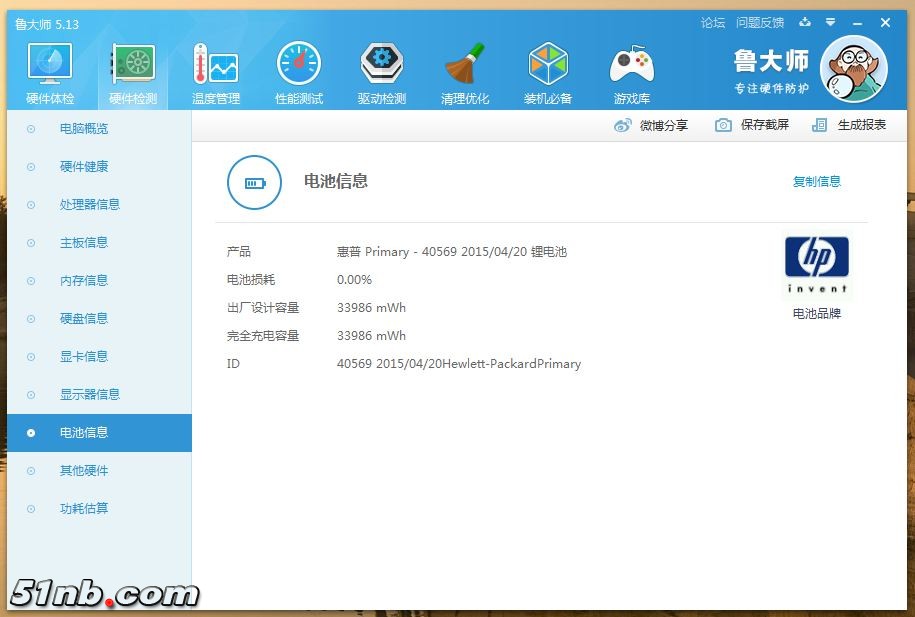The image size is (915, 617).
Task: Click the 复制信息 copy info link
Action: [816, 181]
